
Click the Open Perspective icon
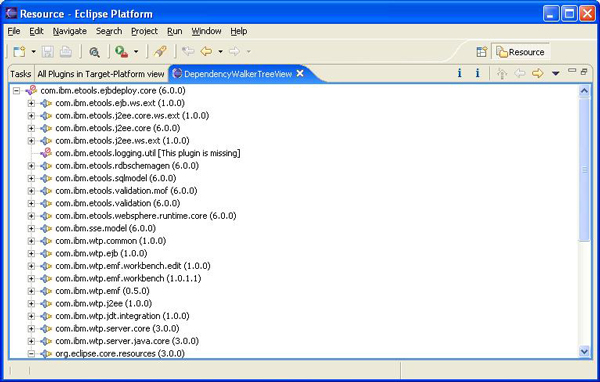tap(481, 52)
